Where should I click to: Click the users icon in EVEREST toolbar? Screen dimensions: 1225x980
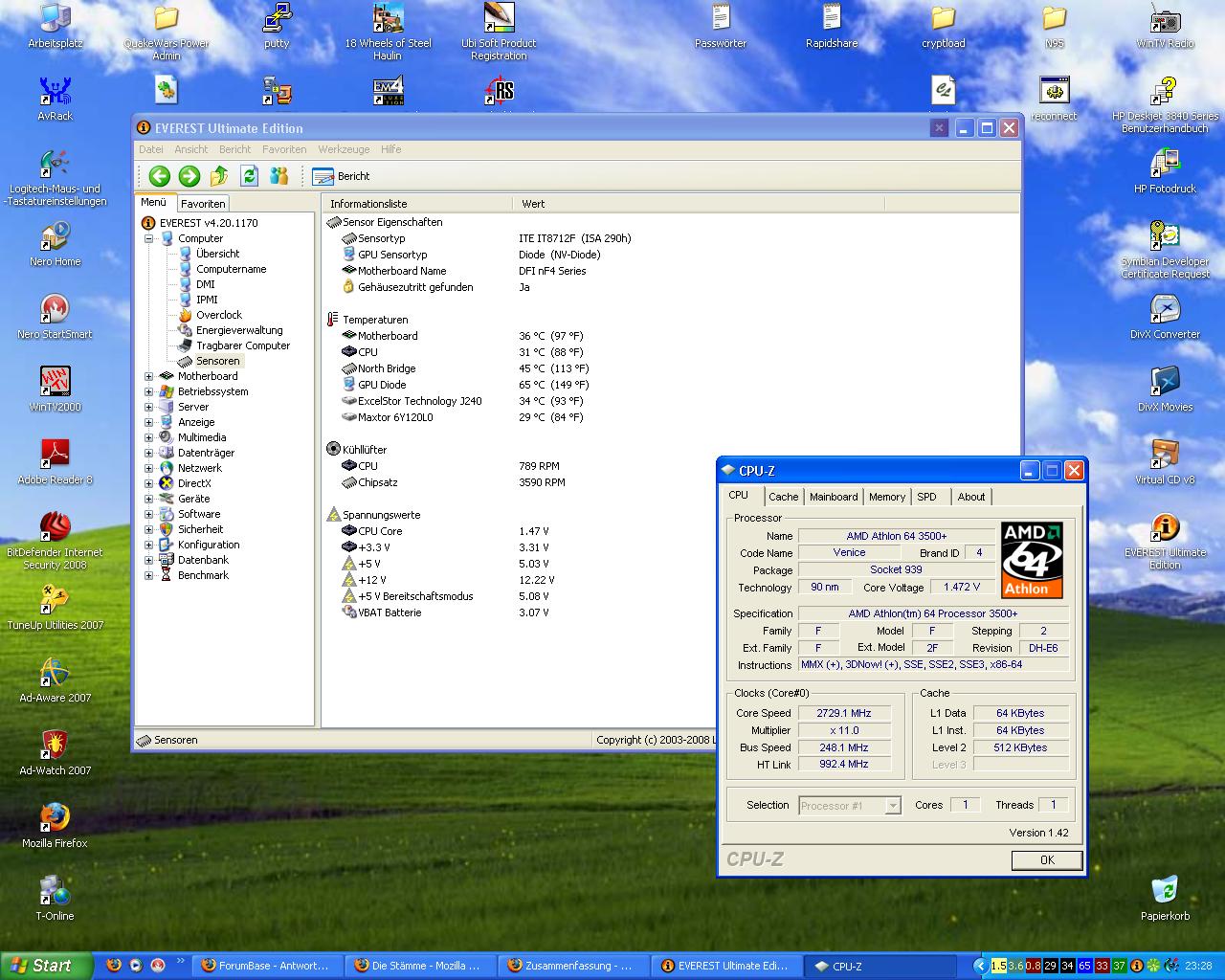pyautogui.click(x=278, y=176)
